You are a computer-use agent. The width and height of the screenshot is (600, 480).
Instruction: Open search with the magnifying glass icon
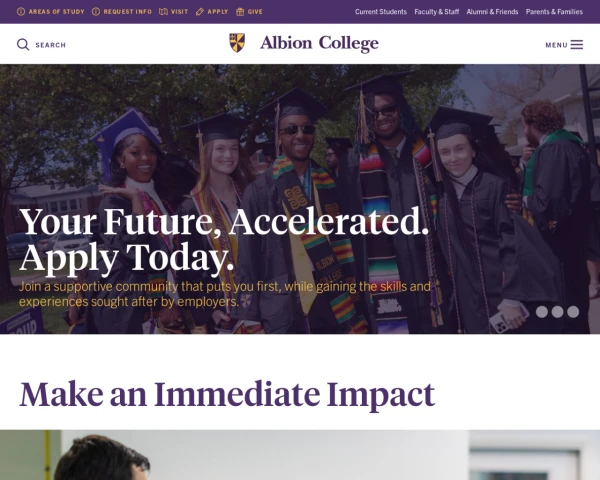(x=23, y=45)
